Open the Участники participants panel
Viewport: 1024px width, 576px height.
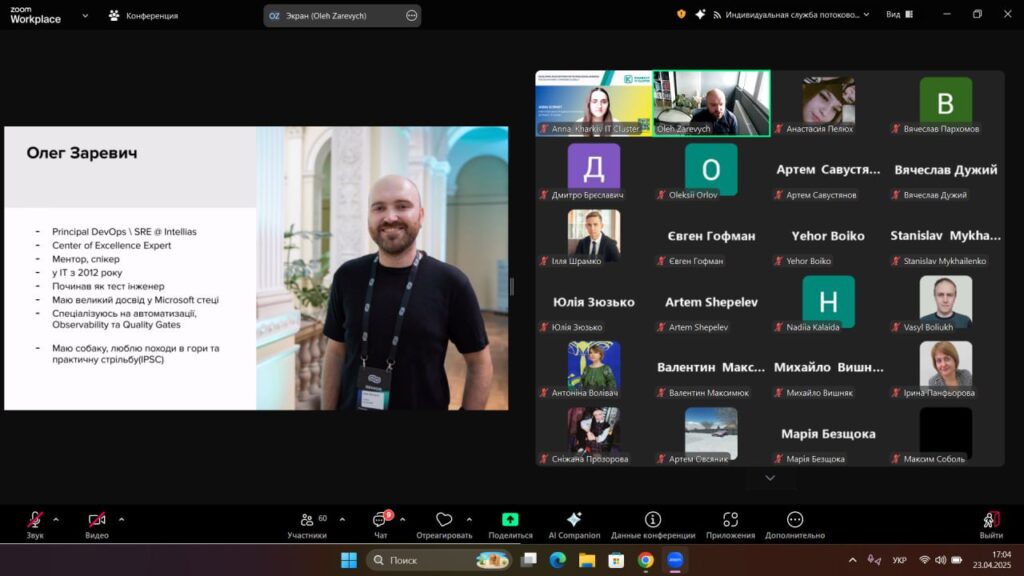[x=306, y=520]
